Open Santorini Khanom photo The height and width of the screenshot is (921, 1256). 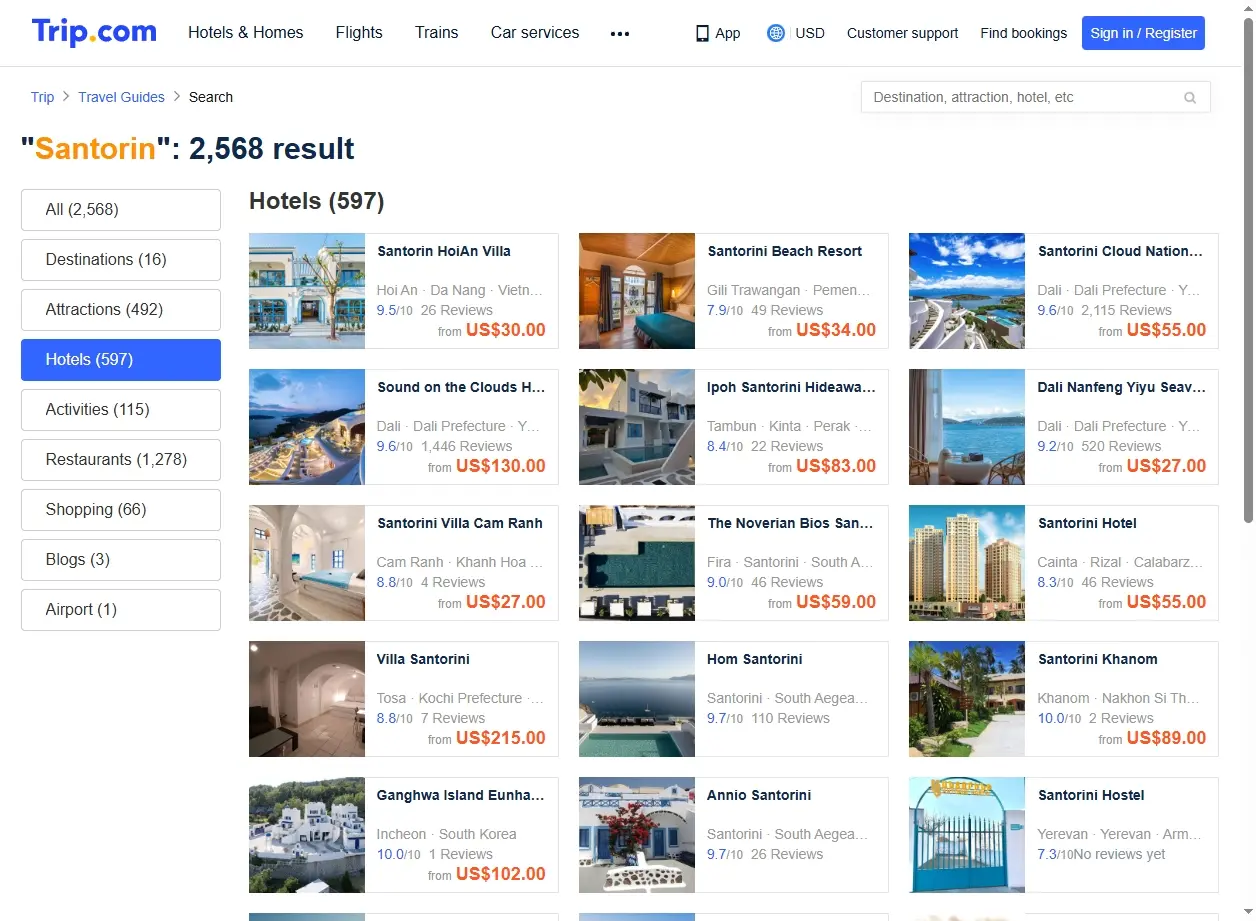coord(967,699)
